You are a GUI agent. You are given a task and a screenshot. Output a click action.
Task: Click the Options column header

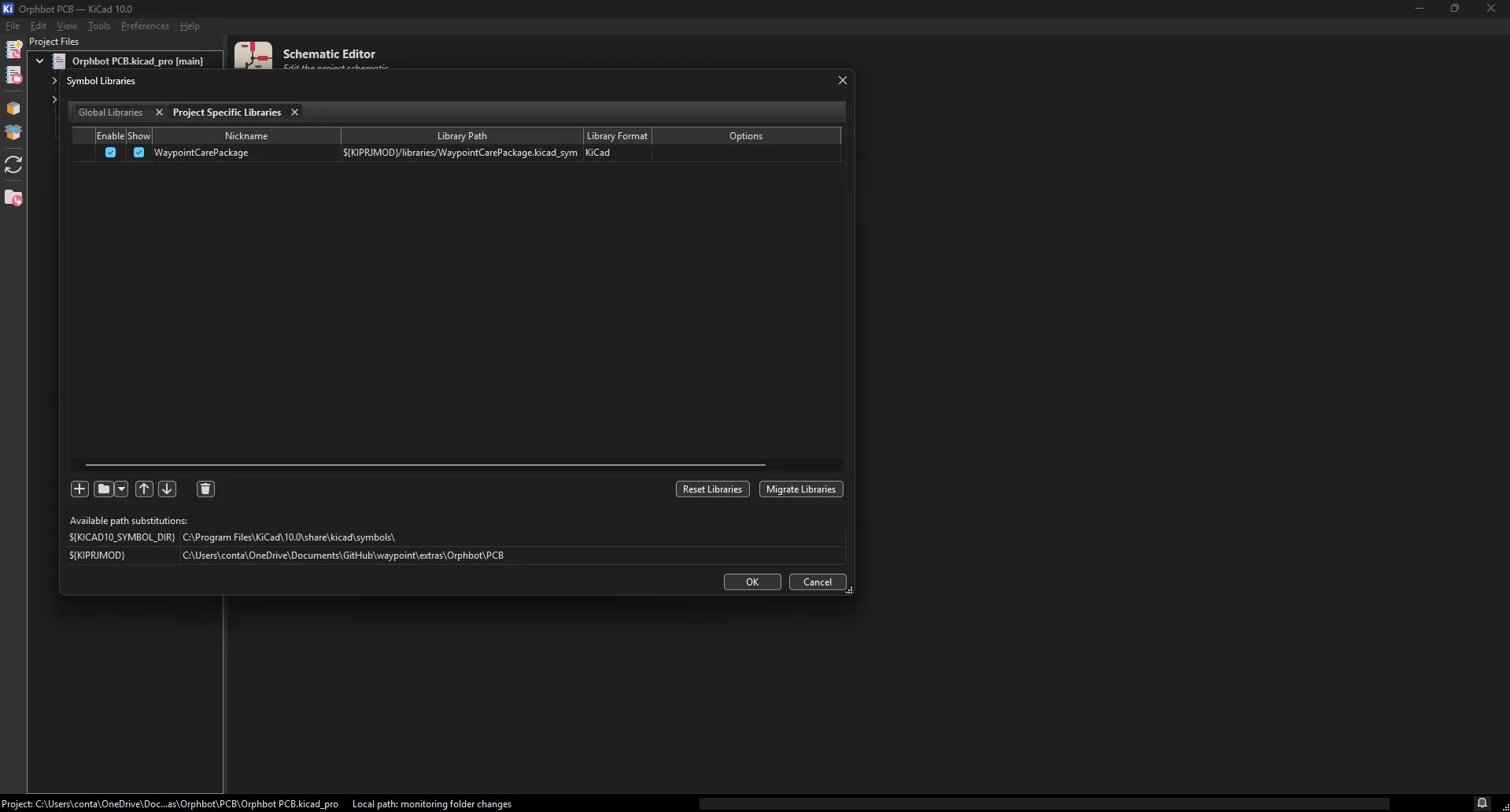tap(746, 136)
